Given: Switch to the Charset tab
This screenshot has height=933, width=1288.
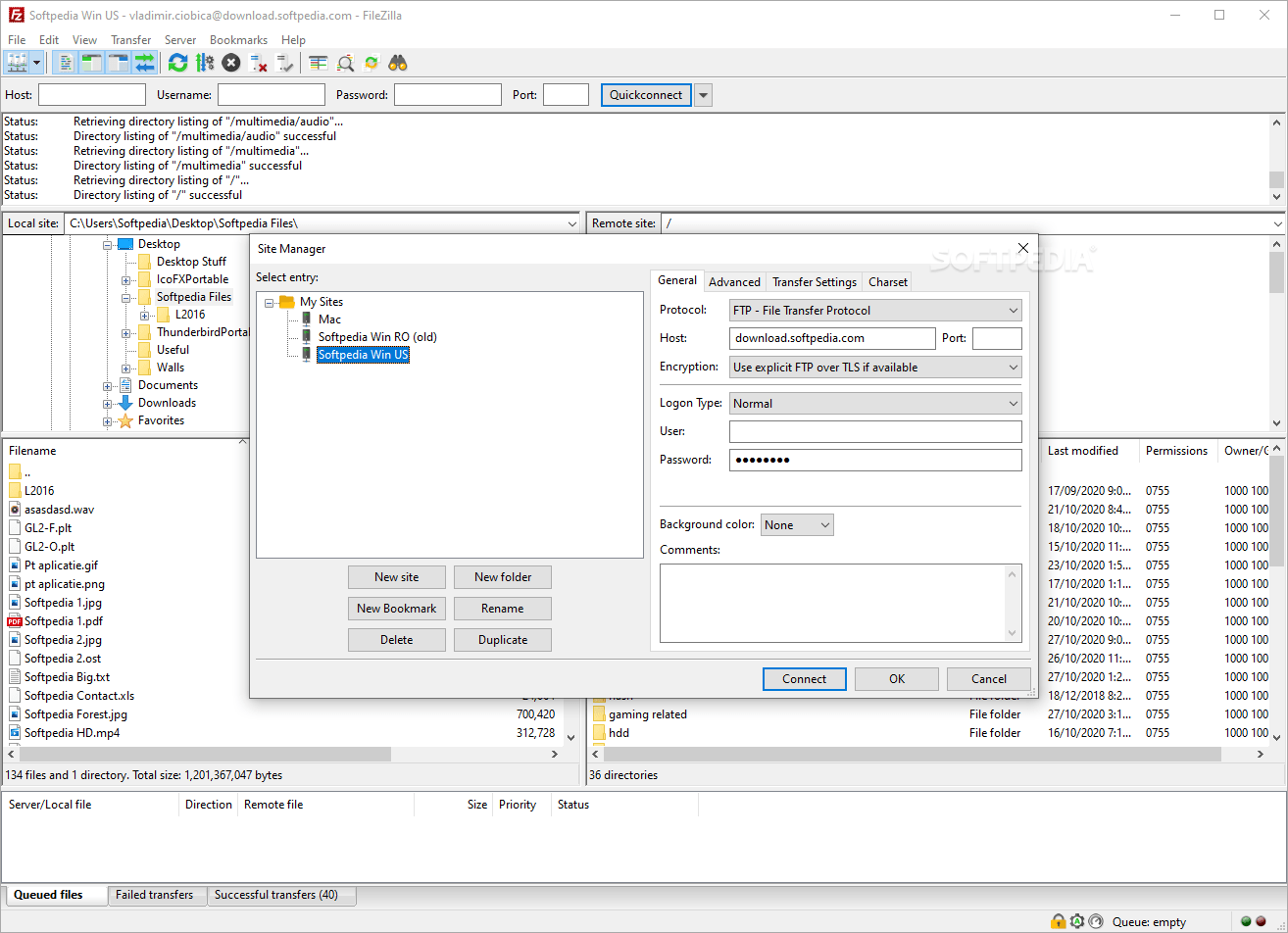Looking at the screenshot, I should point(888,282).
